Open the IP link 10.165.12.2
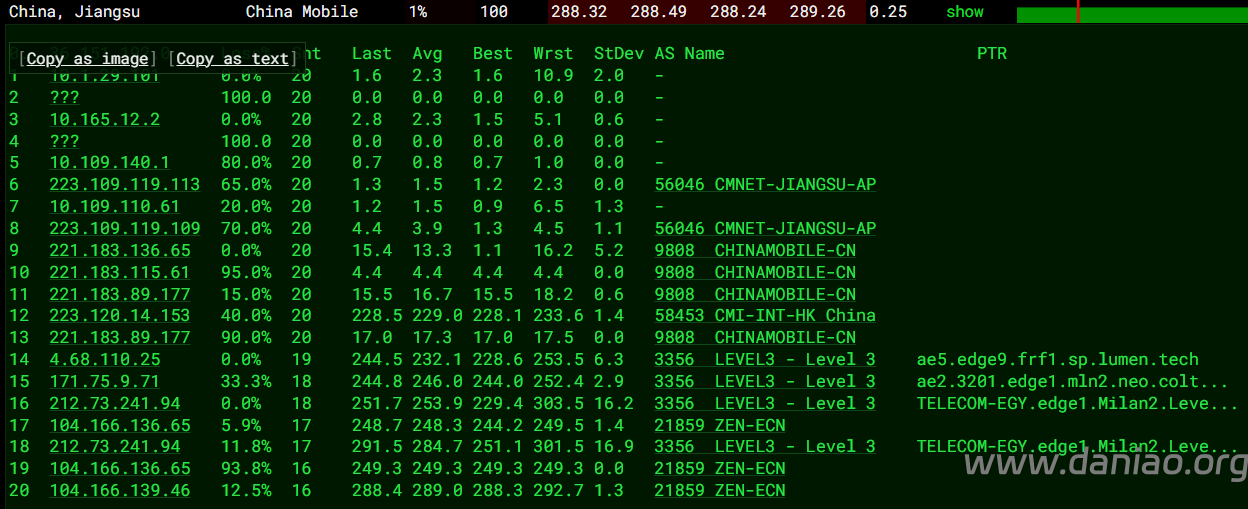 (x=104, y=120)
